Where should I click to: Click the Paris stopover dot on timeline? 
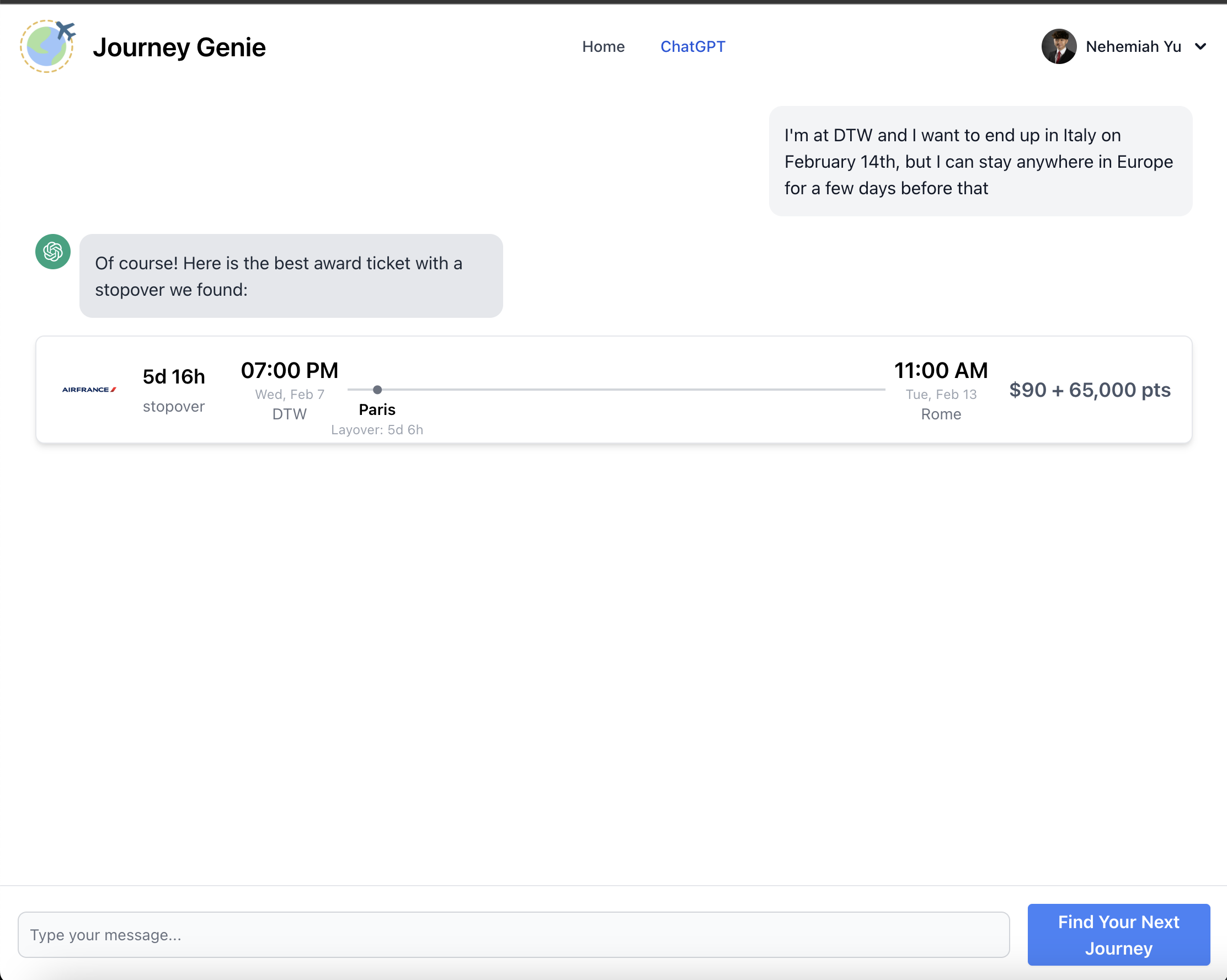[x=377, y=390]
